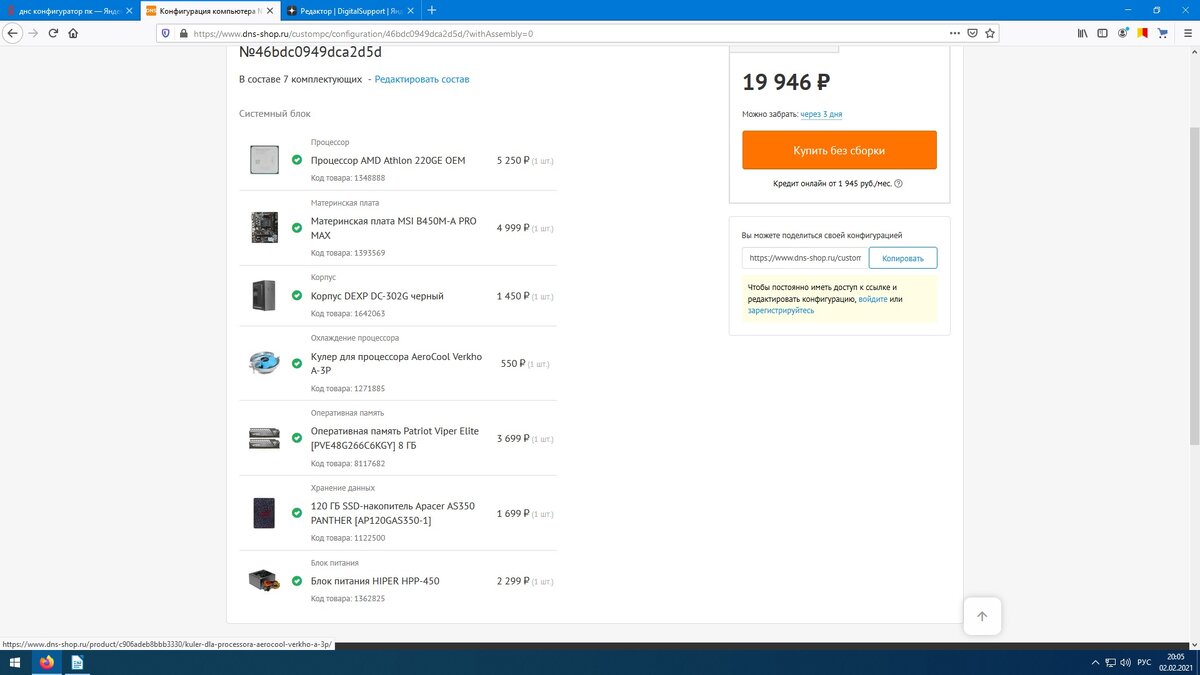This screenshot has width=1200, height=675.
Task: Click the scroll-to-top arrow button
Action: pos(982,616)
